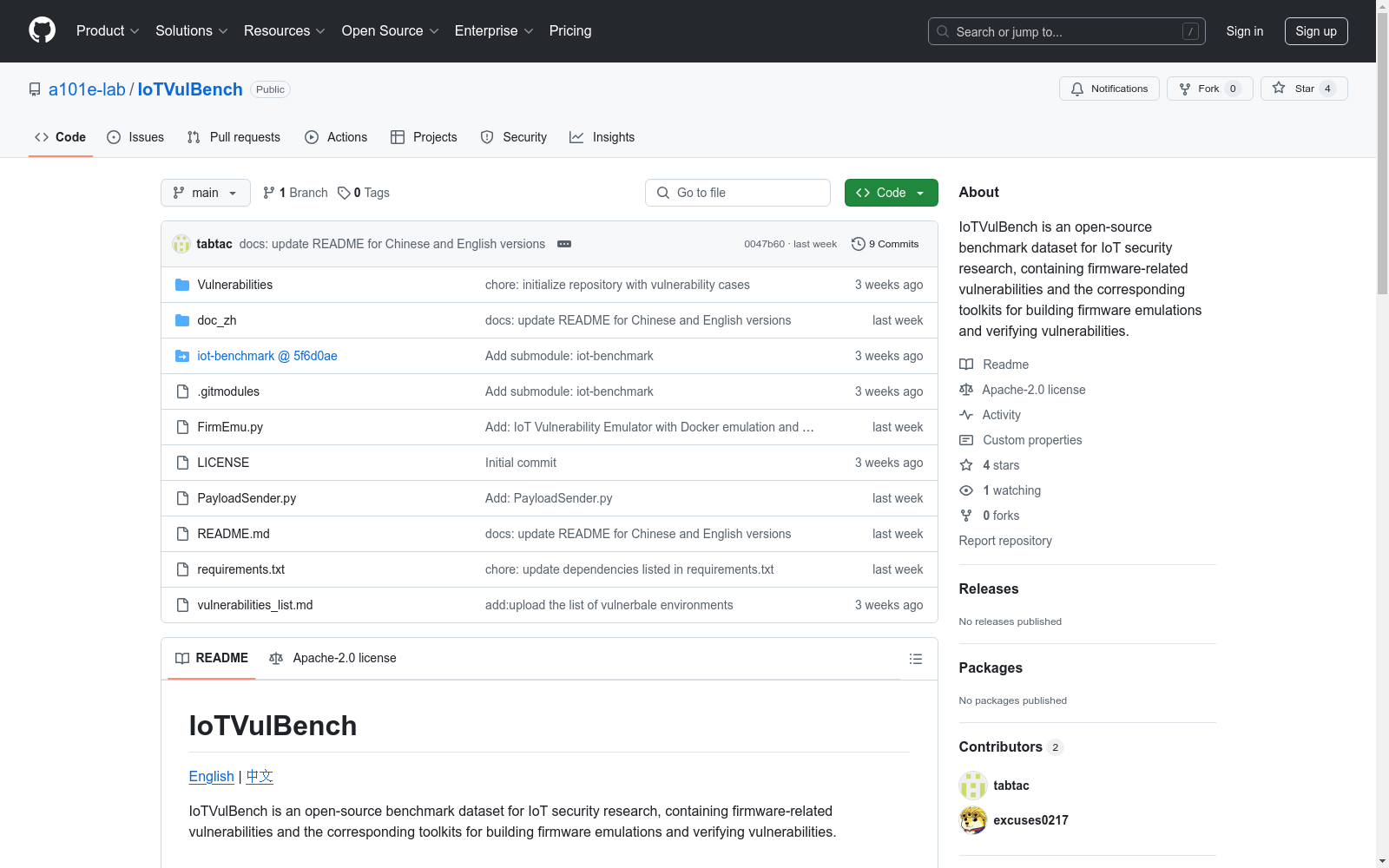Click the 0 forks icon in About
1389x868 pixels.
point(966,516)
